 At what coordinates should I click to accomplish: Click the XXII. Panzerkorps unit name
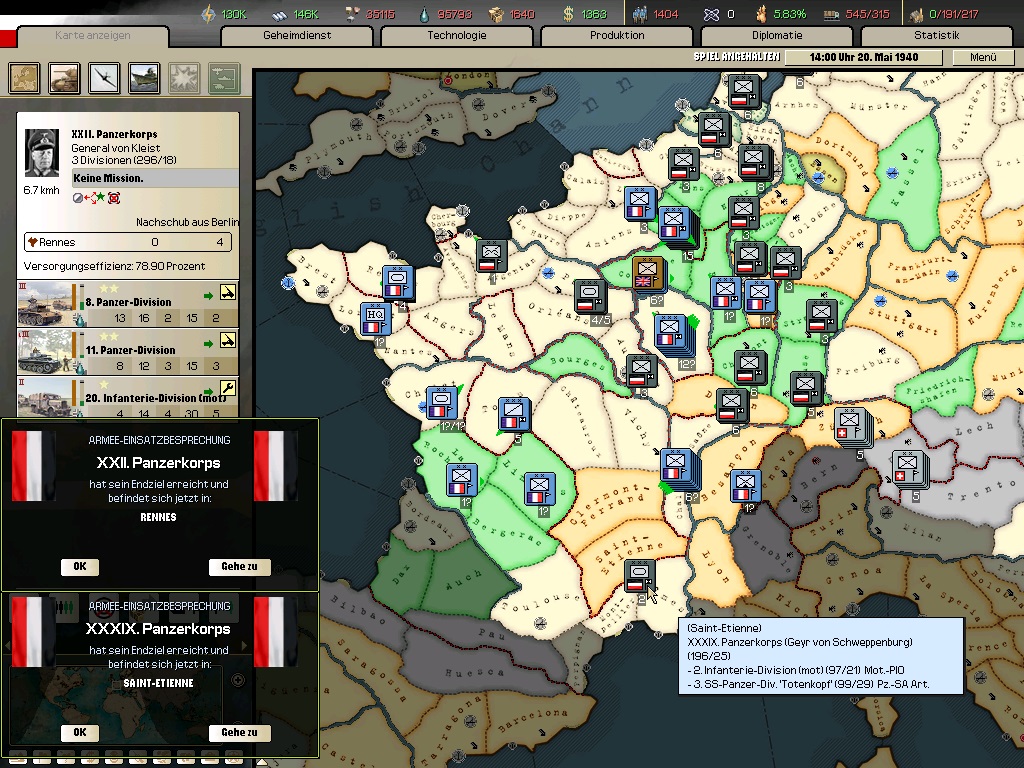[114, 134]
